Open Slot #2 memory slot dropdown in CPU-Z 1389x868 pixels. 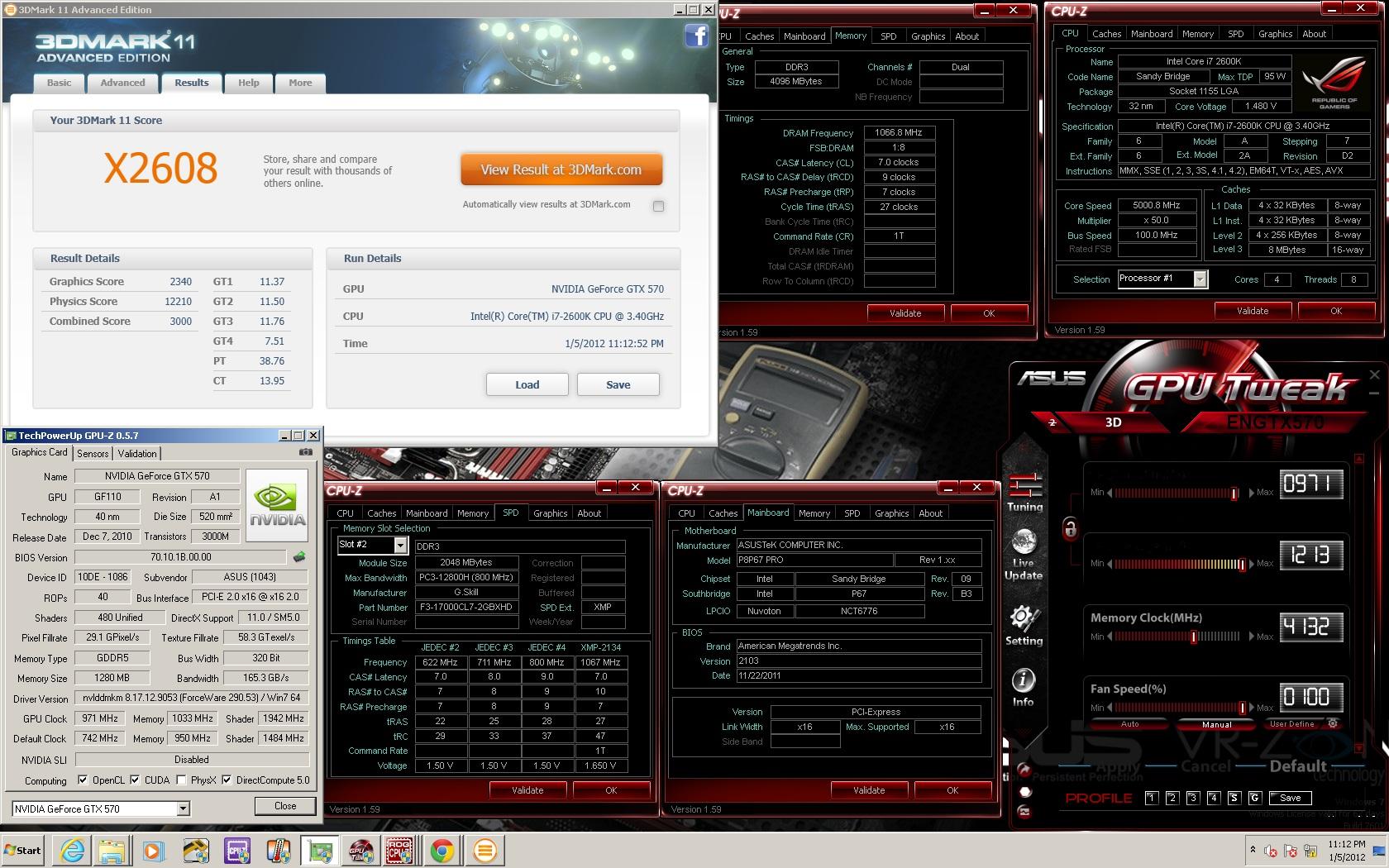tap(401, 545)
